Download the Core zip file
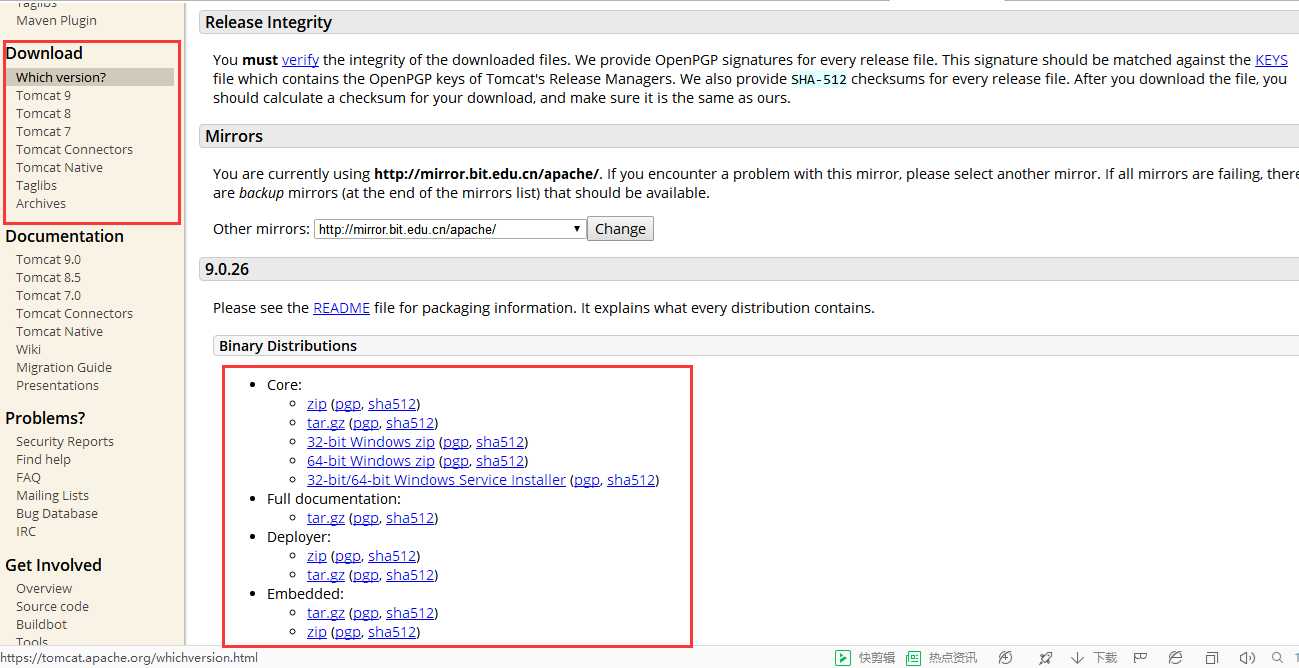 coord(317,404)
